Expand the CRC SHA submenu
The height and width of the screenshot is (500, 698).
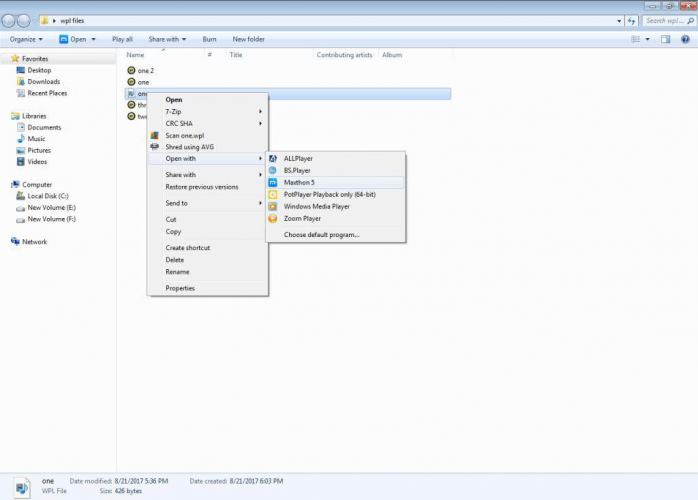pos(208,124)
